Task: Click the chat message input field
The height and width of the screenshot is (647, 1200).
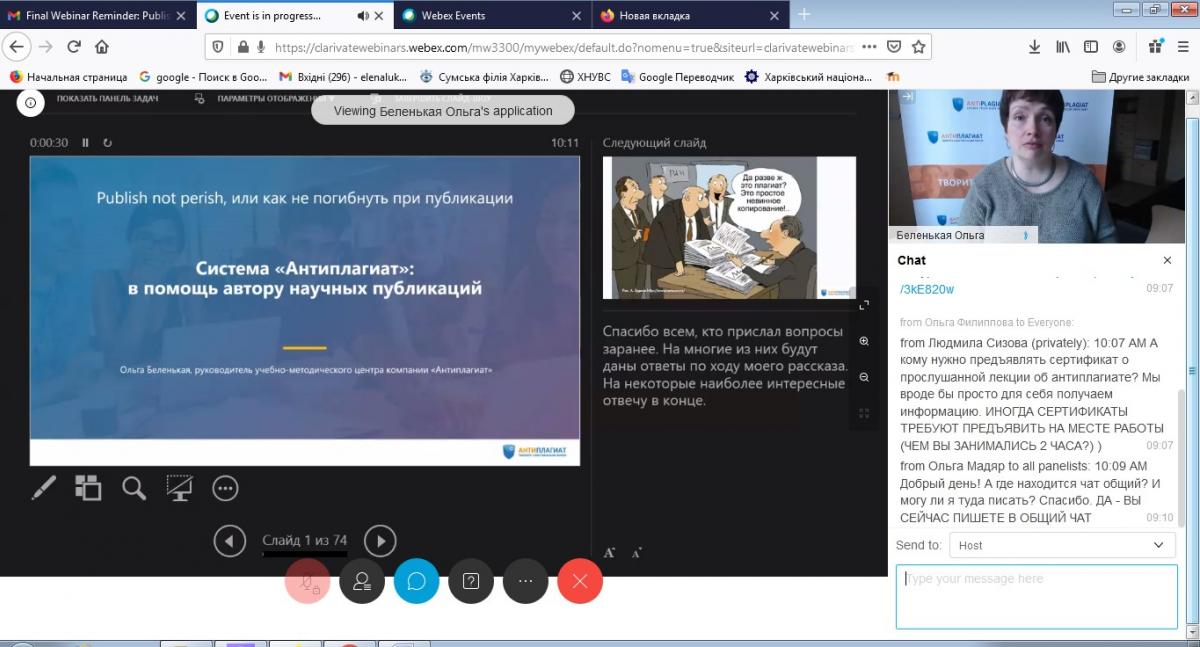Action: [x=1036, y=596]
